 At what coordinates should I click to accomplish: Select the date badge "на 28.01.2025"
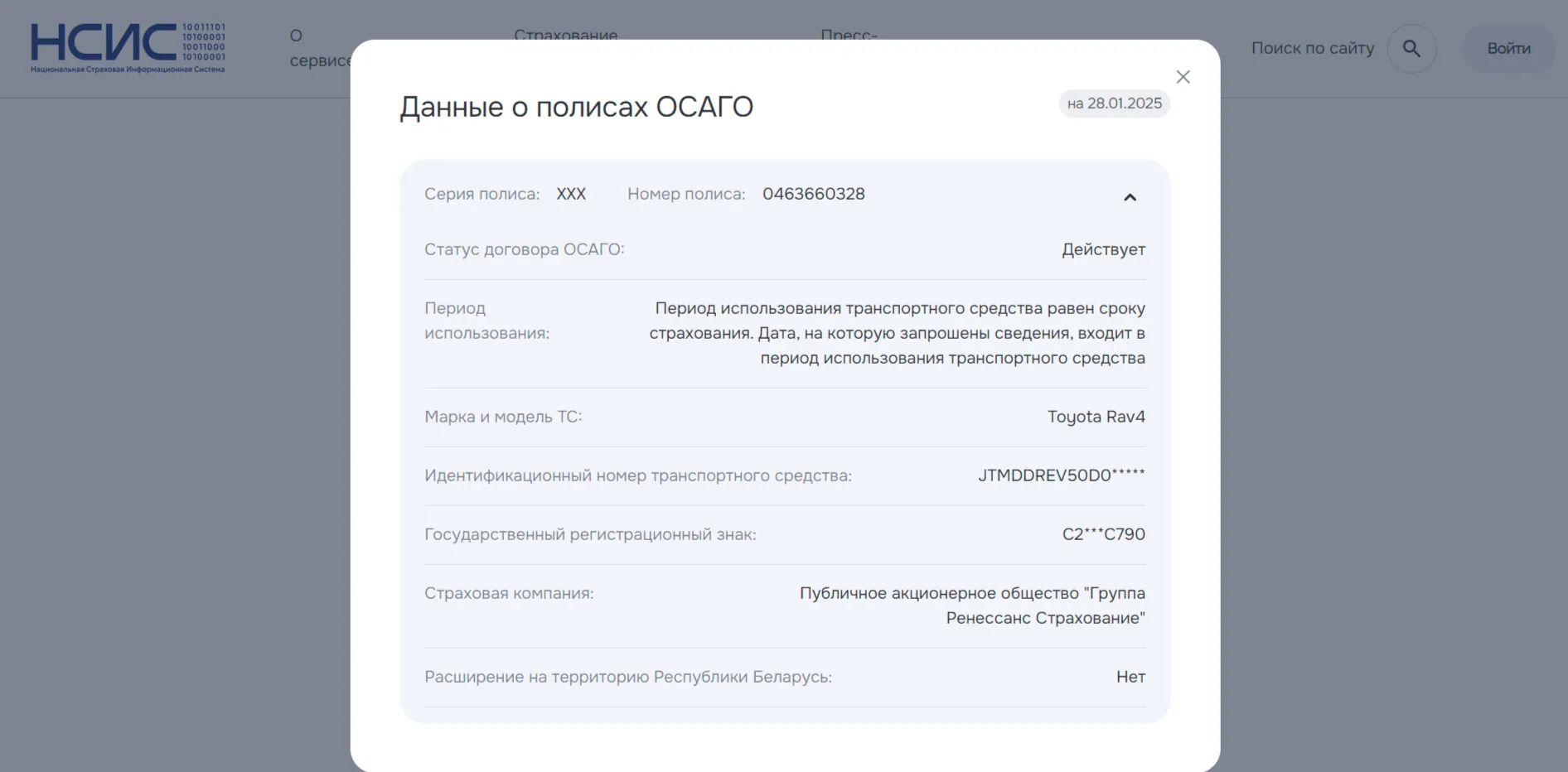pos(1114,103)
